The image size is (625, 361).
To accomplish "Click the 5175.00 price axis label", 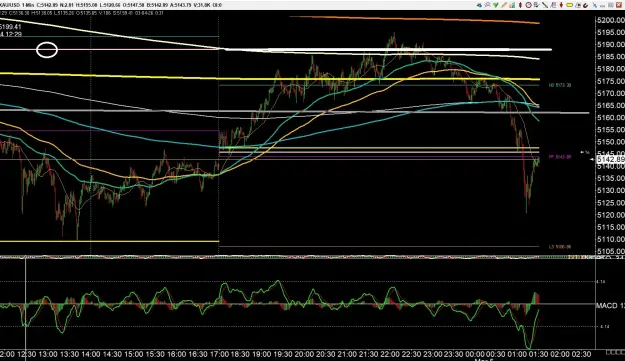I will point(611,81).
